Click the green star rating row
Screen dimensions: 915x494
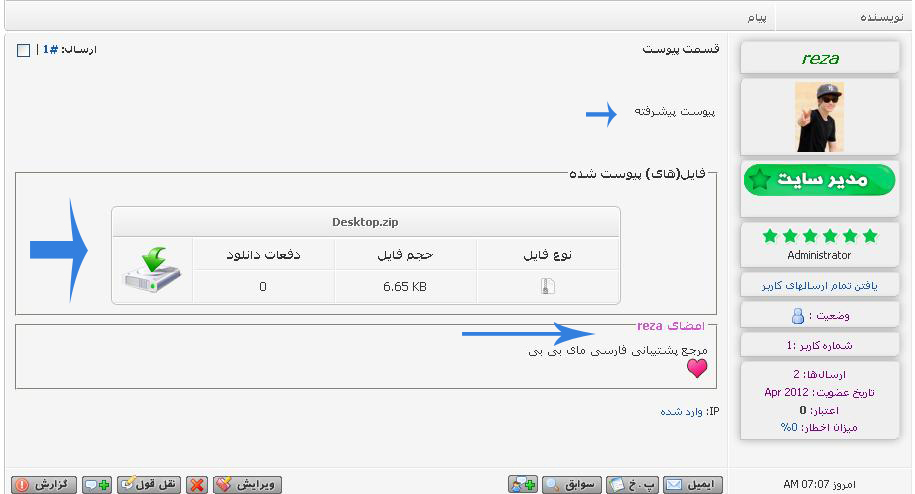point(820,236)
